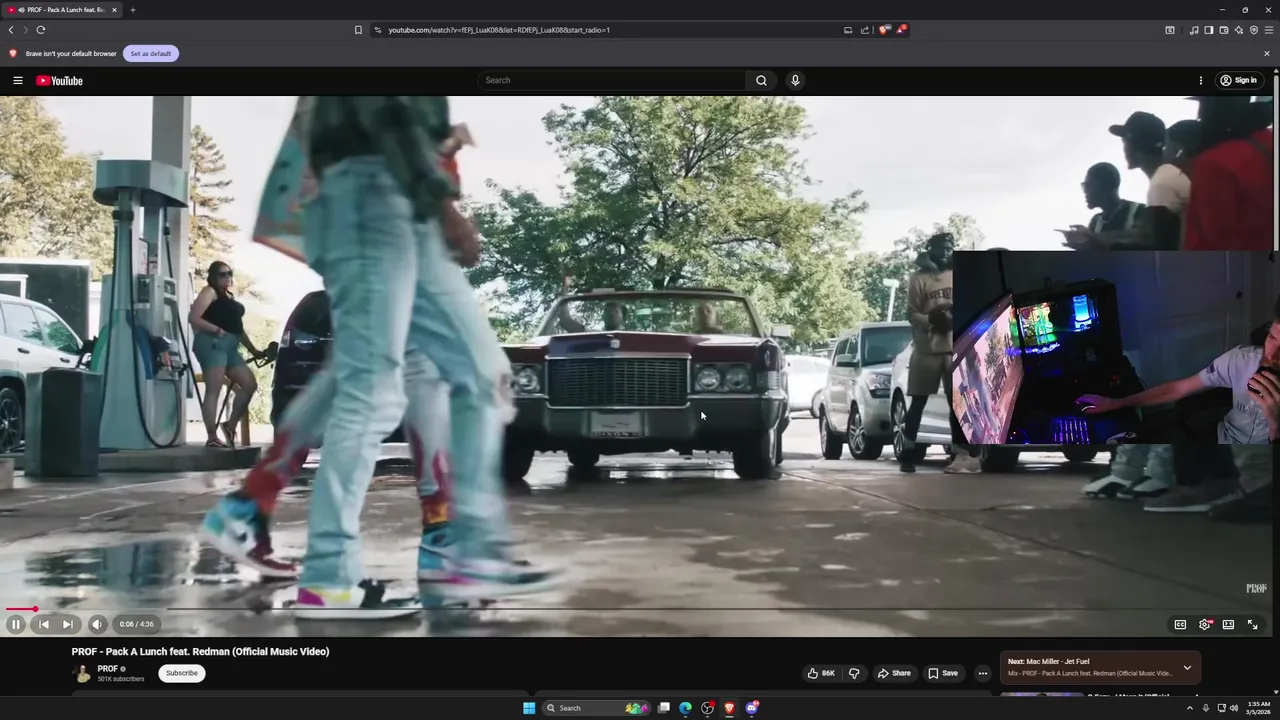Show hidden system tray icons
Image resolution: width=1280 pixels, height=720 pixels.
pos(1189,708)
